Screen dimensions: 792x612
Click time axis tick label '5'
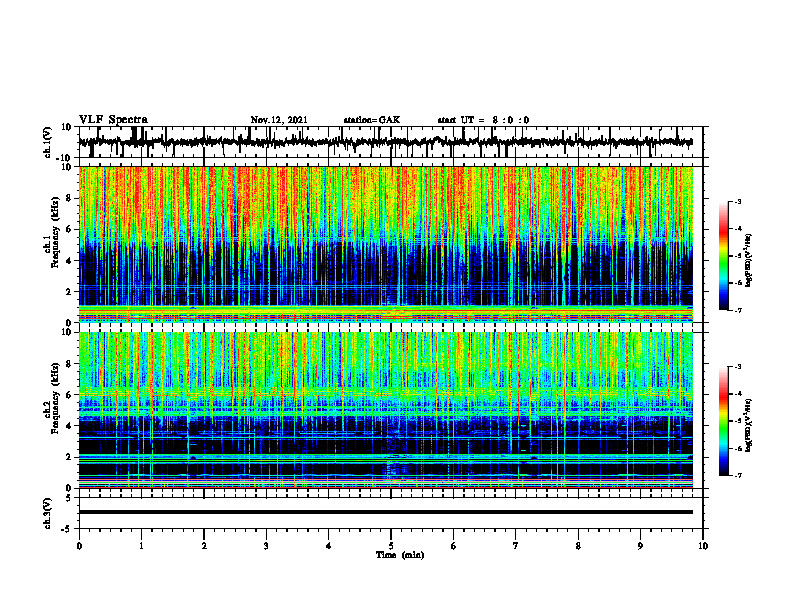point(391,546)
